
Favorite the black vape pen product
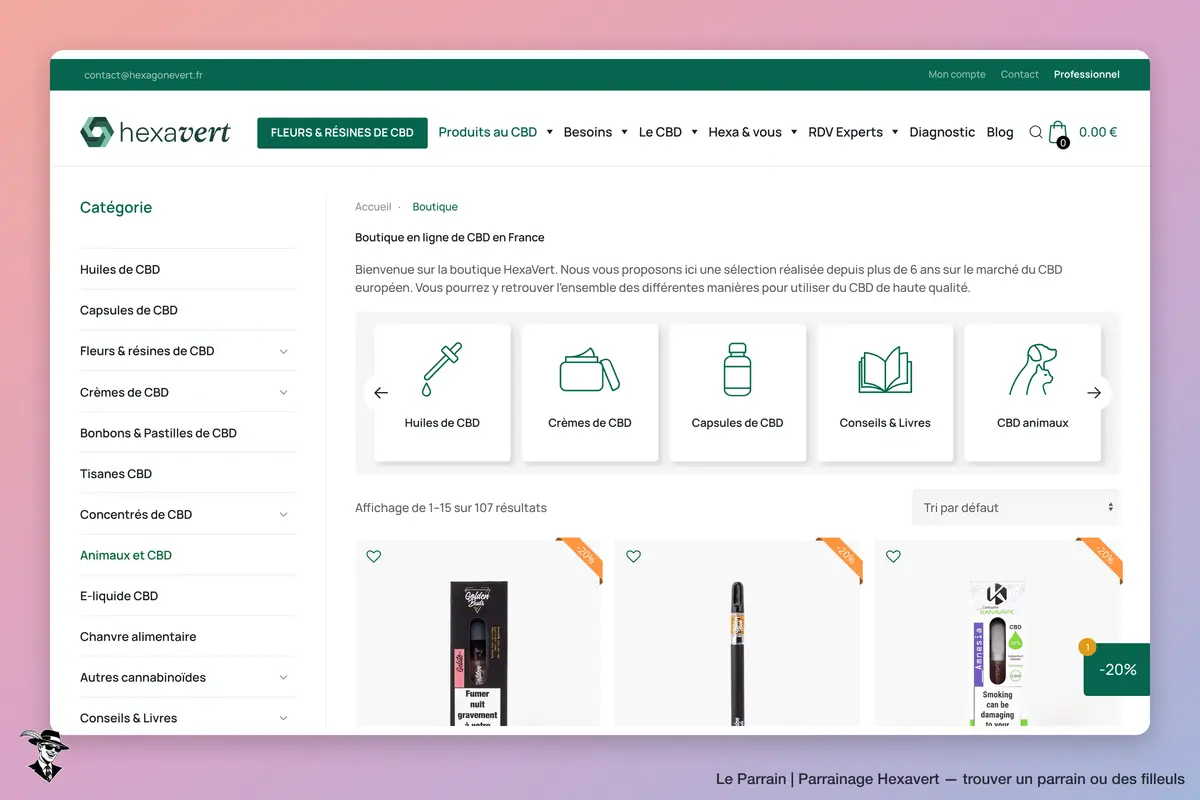click(x=633, y=557)
